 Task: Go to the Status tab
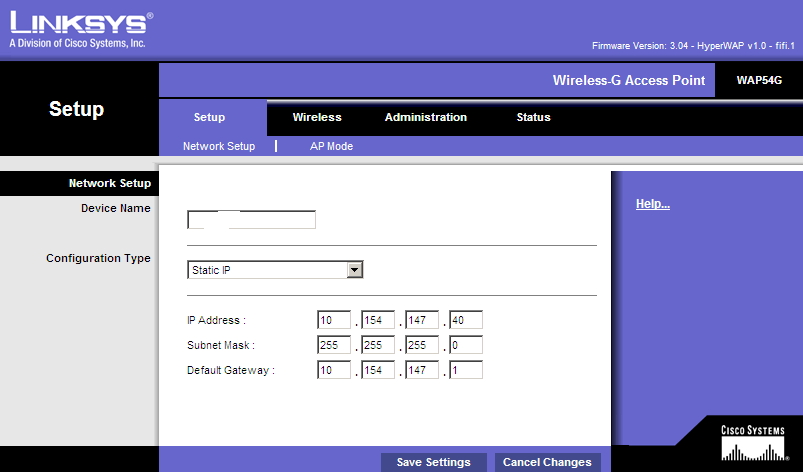[x=533, y=117]
